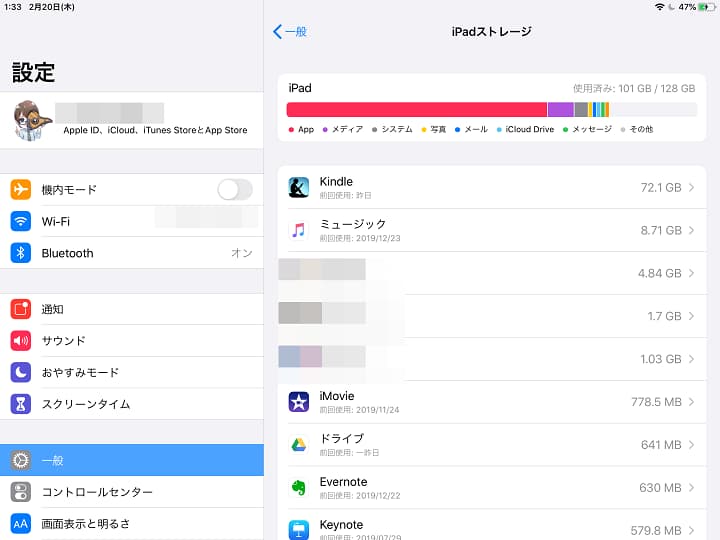Tap the 778.5 MB iMovie size

pyautogui.click(x=656, y=402)
